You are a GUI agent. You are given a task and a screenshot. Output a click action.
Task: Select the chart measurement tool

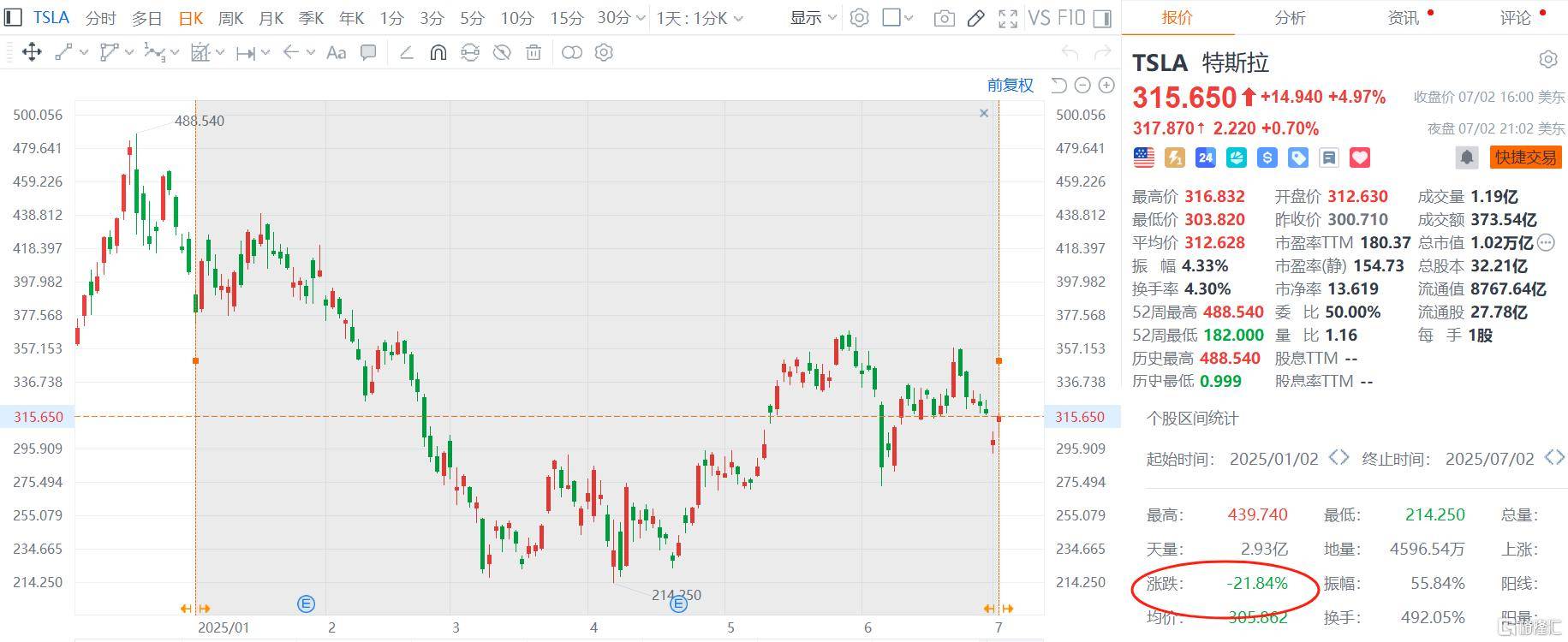click(200, 53)
